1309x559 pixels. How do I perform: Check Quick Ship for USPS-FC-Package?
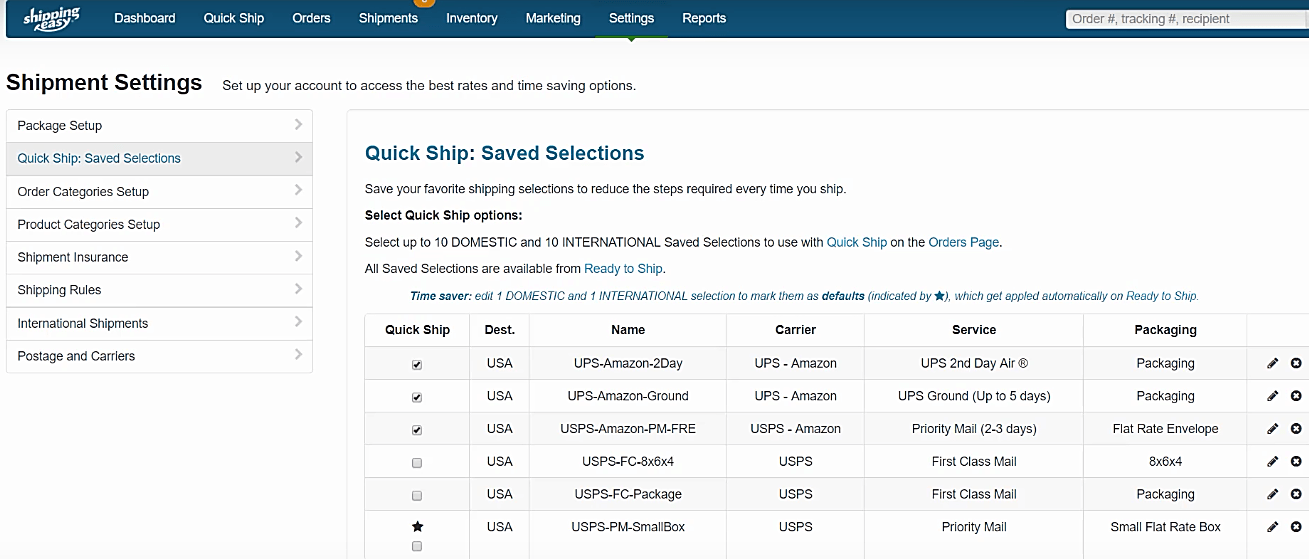pos(417,495)
